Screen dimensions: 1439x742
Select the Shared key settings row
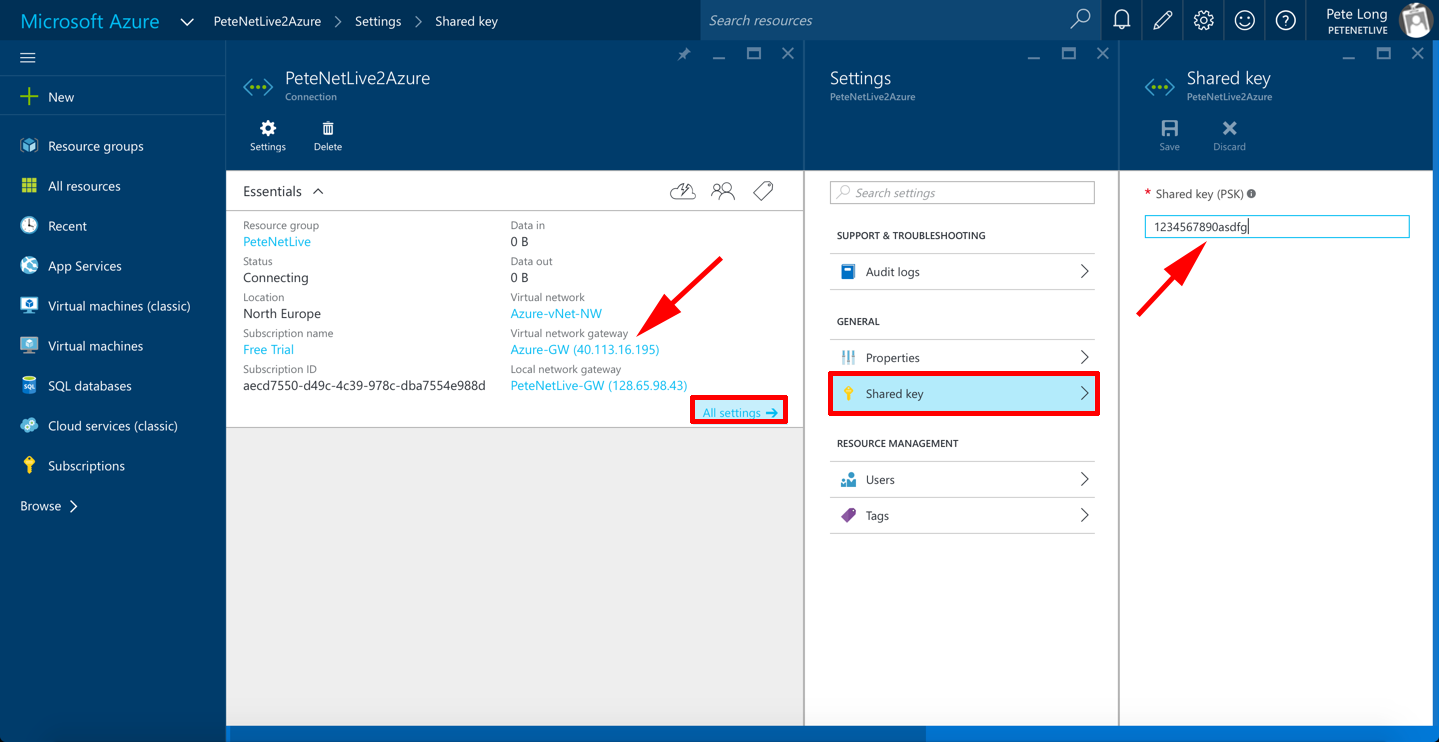(962, 394)
